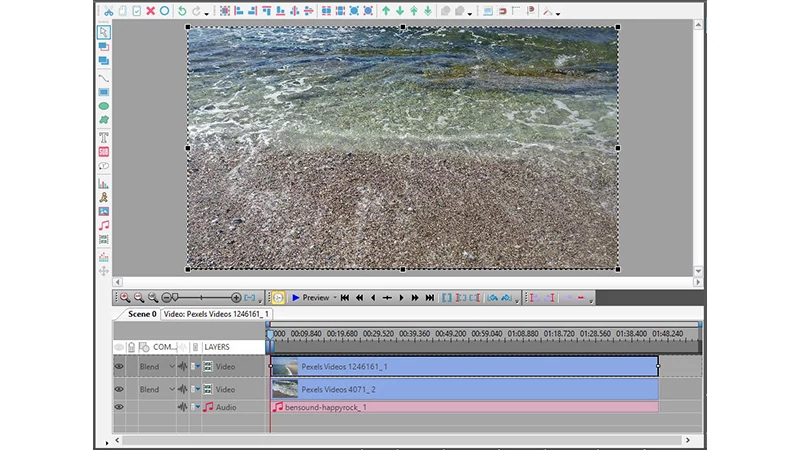Click the zoom slider minus button
The height and width of the screenshot is (450, 800).
(x=166, y=297)
